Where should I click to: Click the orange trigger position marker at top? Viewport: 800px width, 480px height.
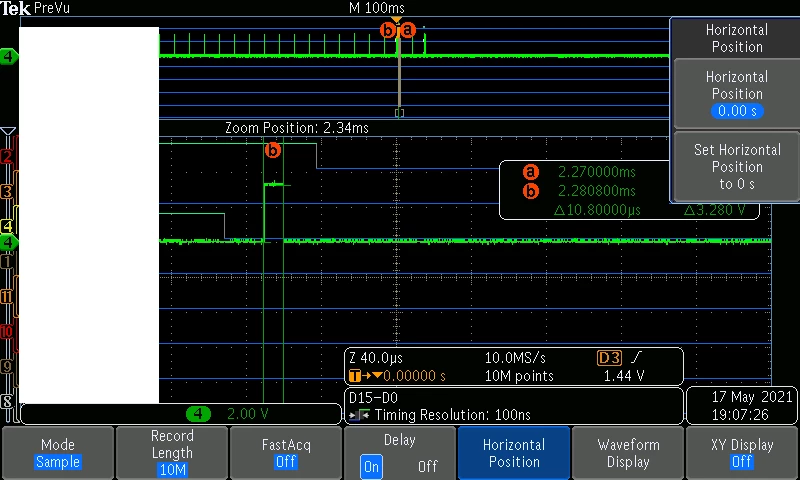coord(396,20)
